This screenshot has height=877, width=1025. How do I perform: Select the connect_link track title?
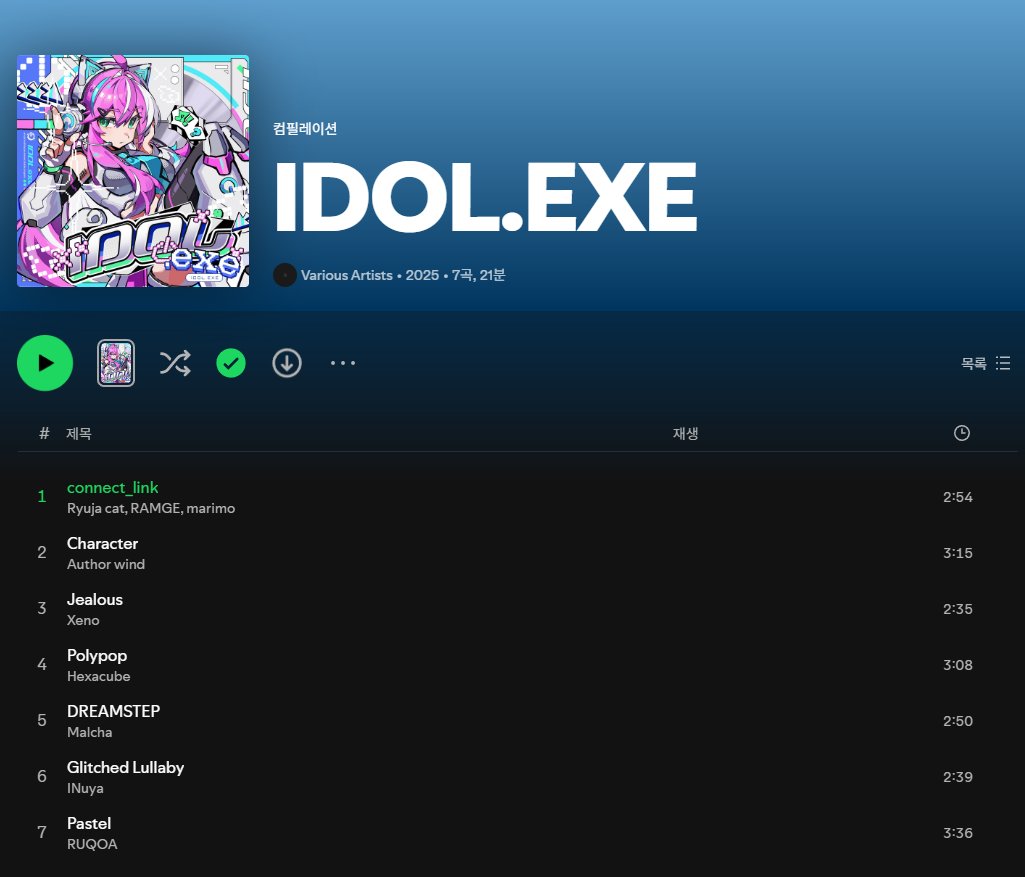click(x=112, y=488)
